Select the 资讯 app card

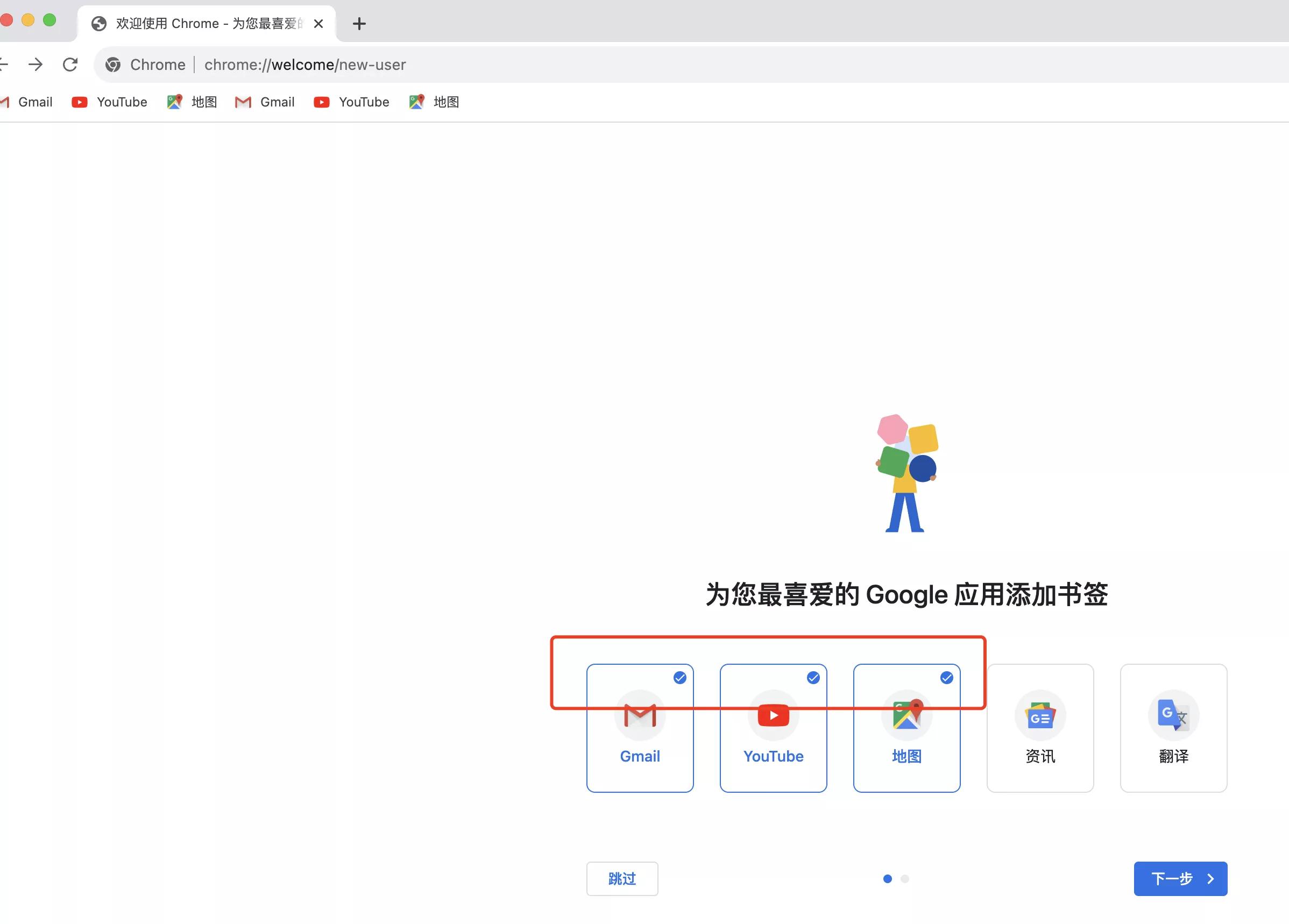pos(1040,728)
